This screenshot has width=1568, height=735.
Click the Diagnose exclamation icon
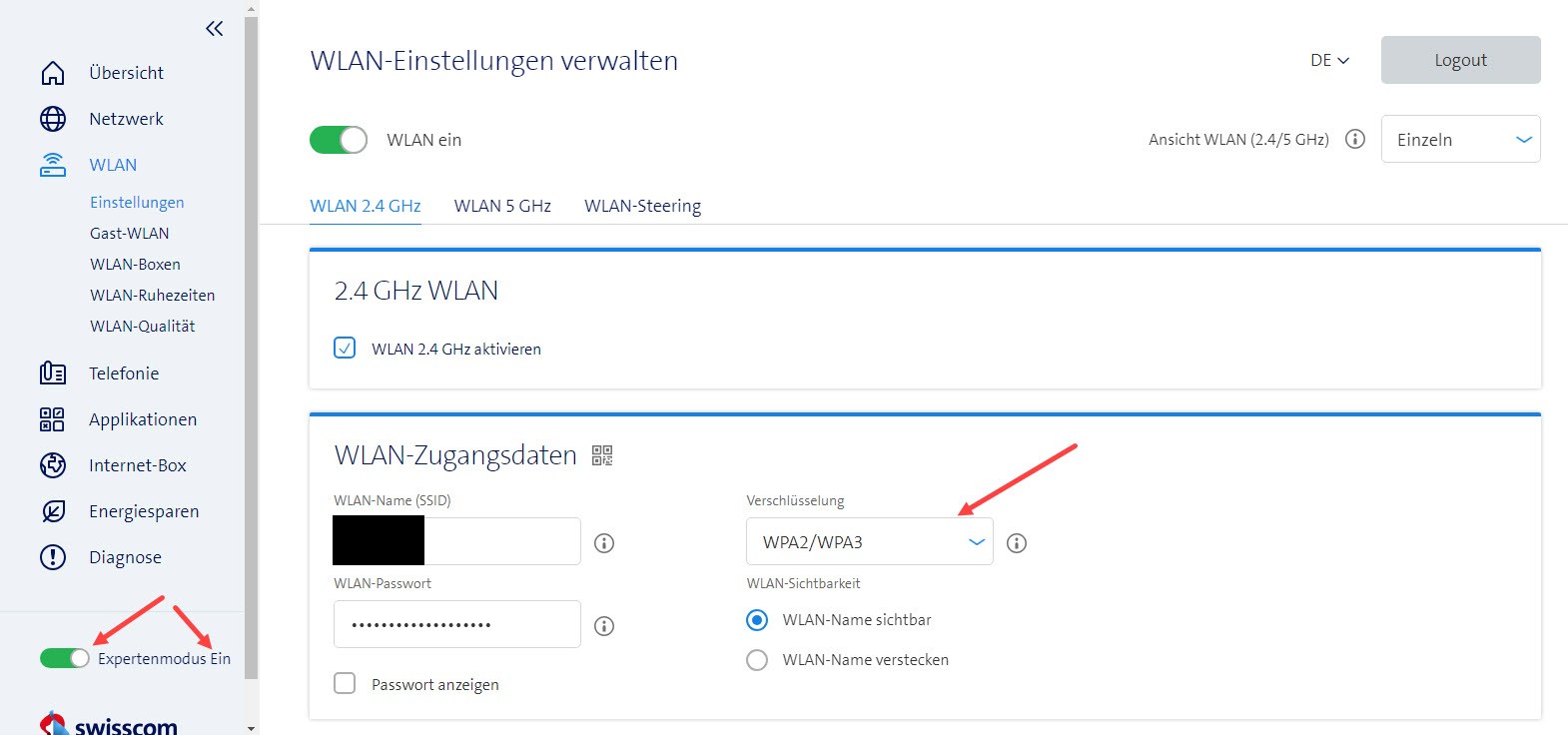coord(53,557)
